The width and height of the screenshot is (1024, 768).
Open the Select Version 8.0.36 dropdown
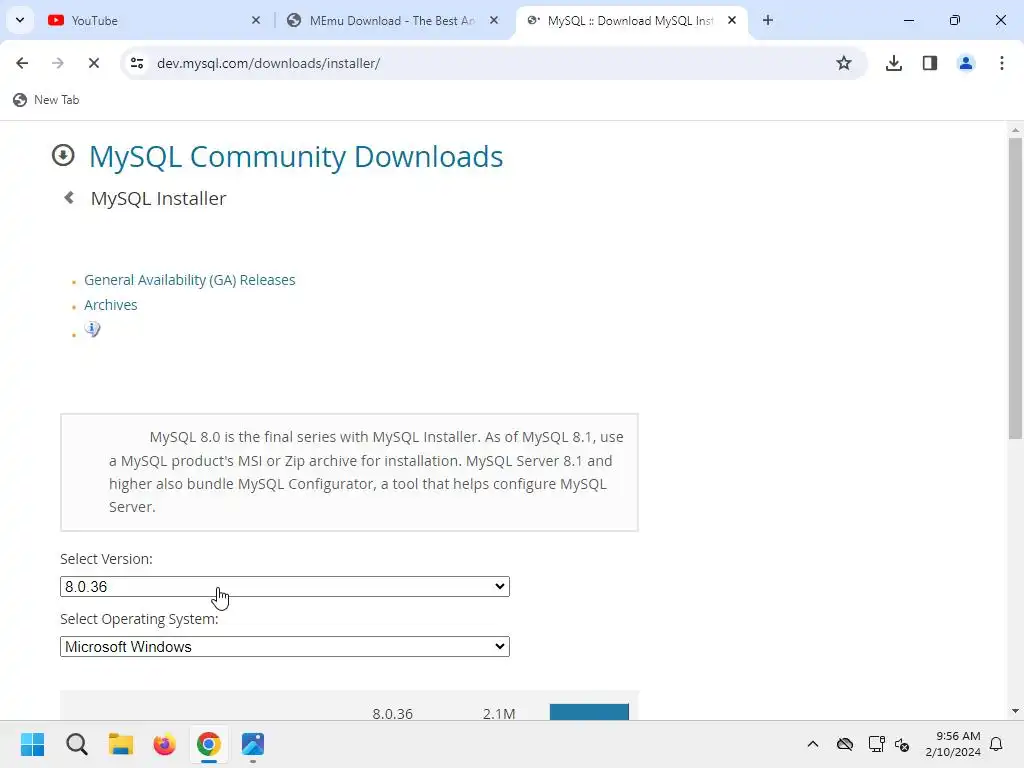(x=285, y=586)
